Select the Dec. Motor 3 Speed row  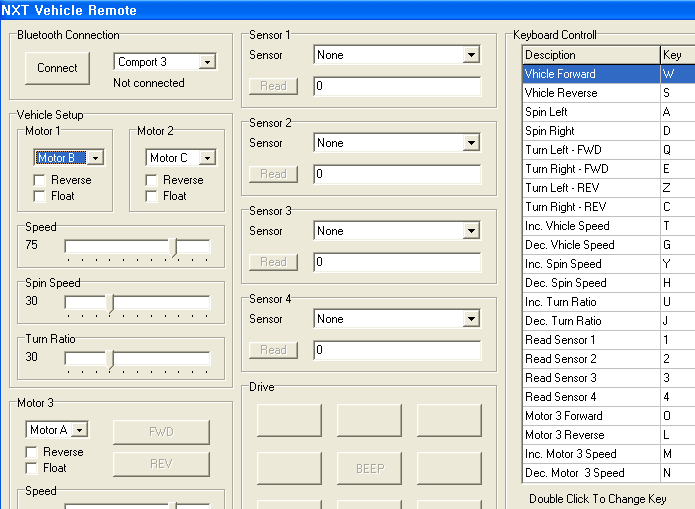click(x=609, y=473)
